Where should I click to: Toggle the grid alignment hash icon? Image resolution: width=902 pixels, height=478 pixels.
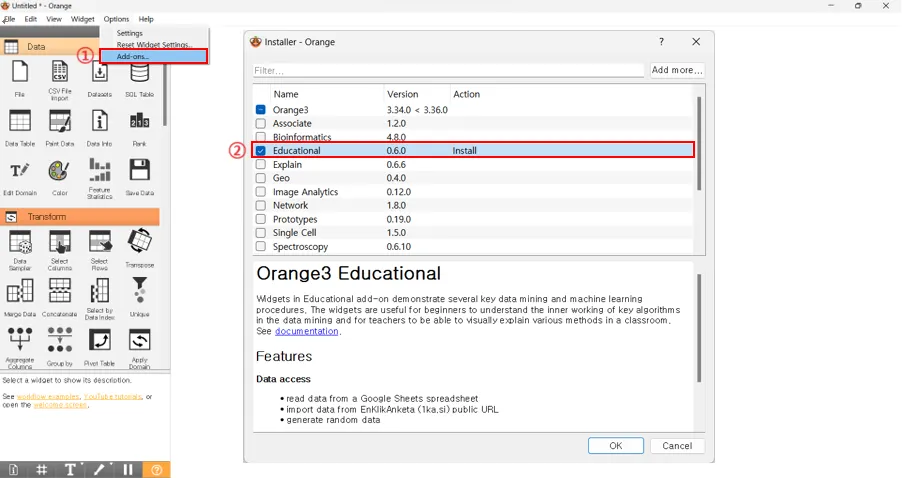(41, 469)
